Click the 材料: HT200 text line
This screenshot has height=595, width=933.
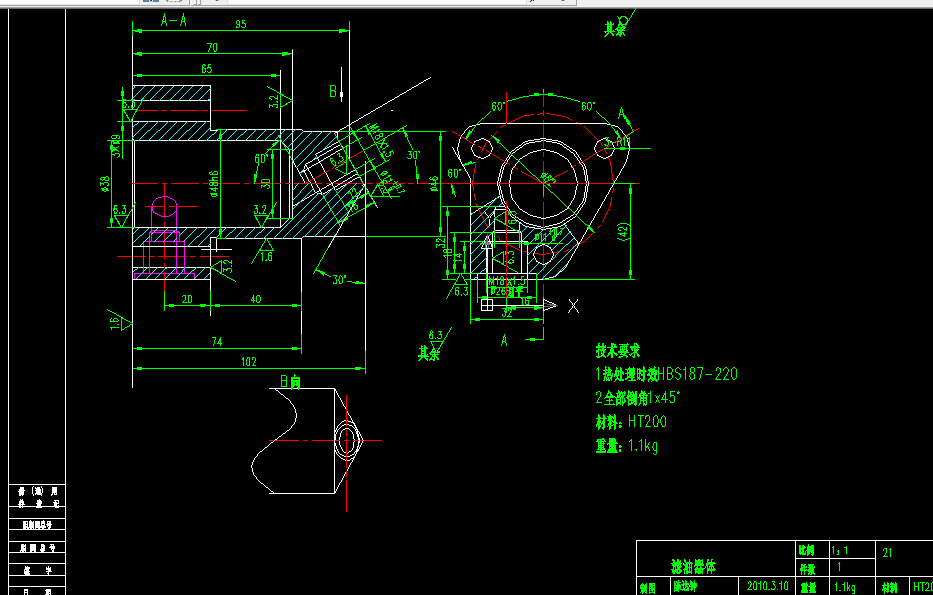click(632, 421)
